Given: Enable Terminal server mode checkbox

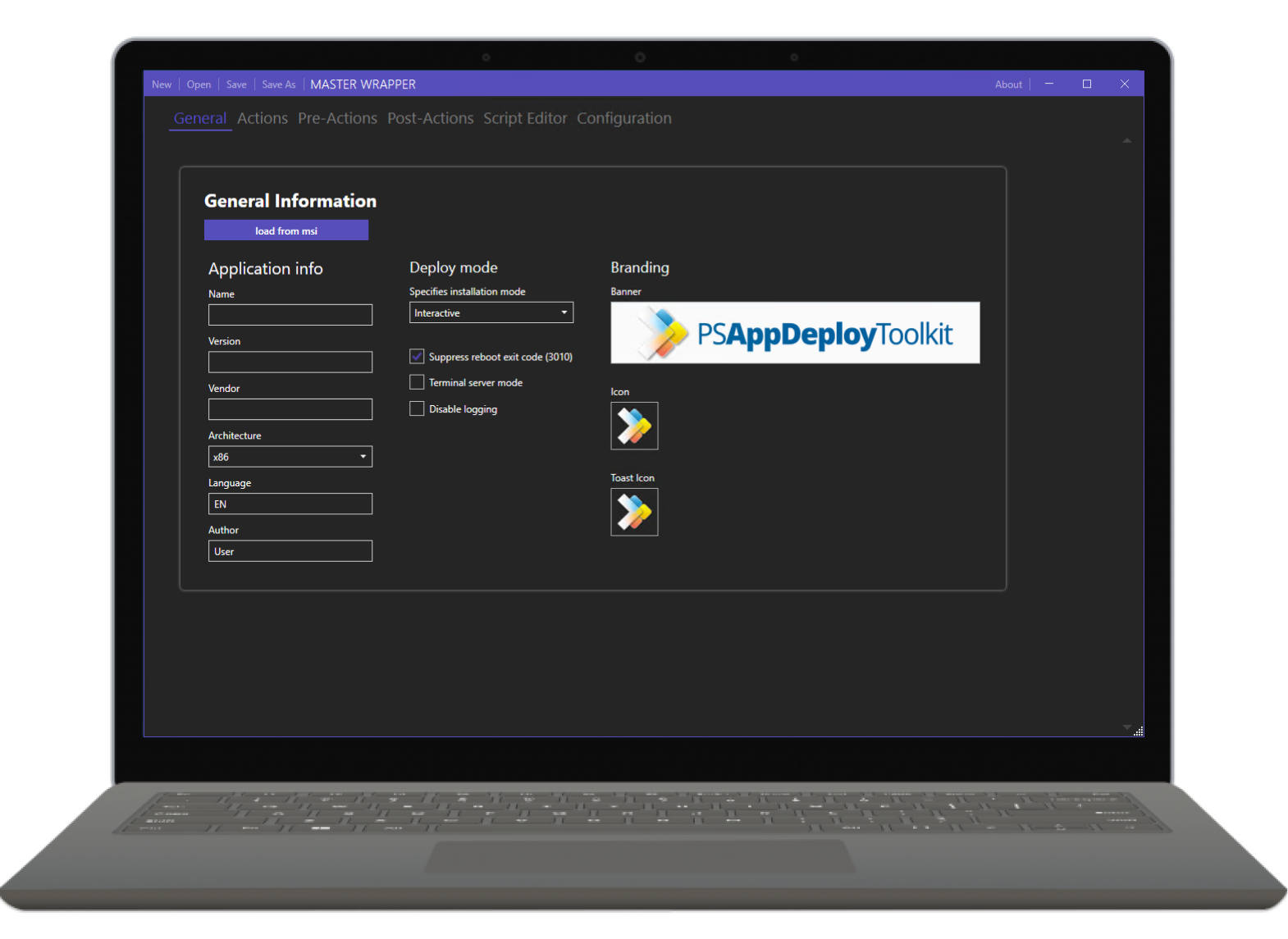Looking at the screenshot, I should (x=417, y=382).
